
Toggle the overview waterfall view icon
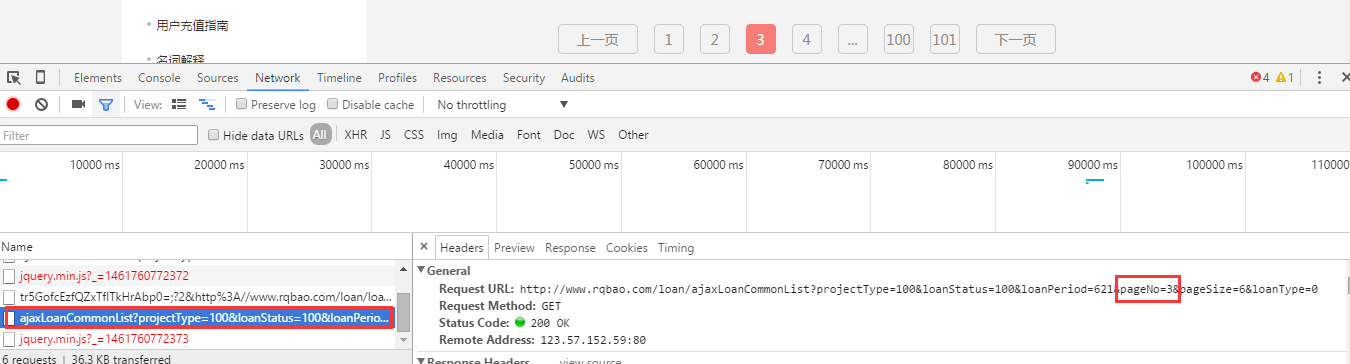207,104
